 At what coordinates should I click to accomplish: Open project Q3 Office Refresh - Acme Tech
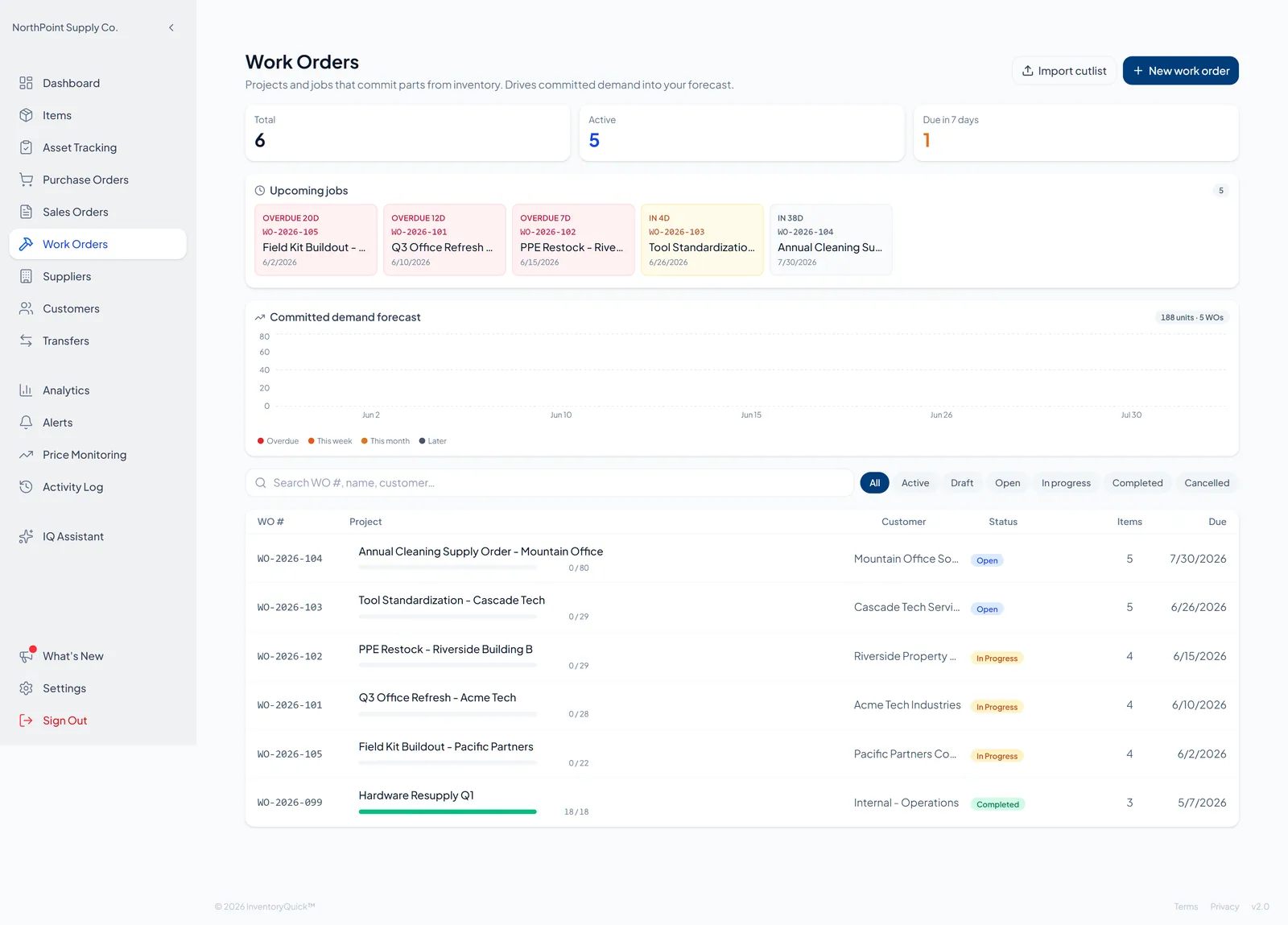[x=437, y=698]
